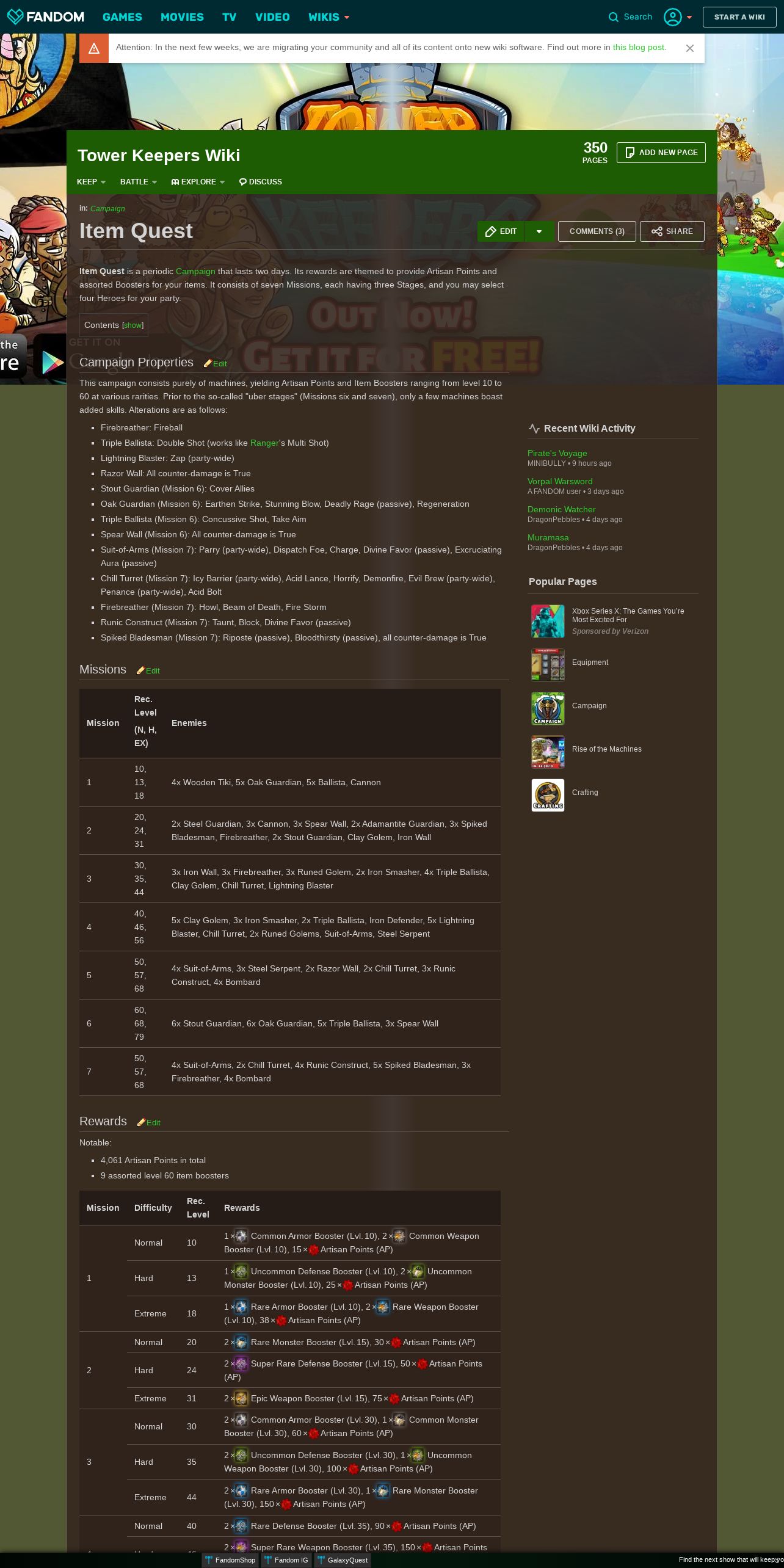This screenshot has width=784, height=1568.
Task: Open FandomShop in bottom bar
Action: click(x=231, y=1560)
